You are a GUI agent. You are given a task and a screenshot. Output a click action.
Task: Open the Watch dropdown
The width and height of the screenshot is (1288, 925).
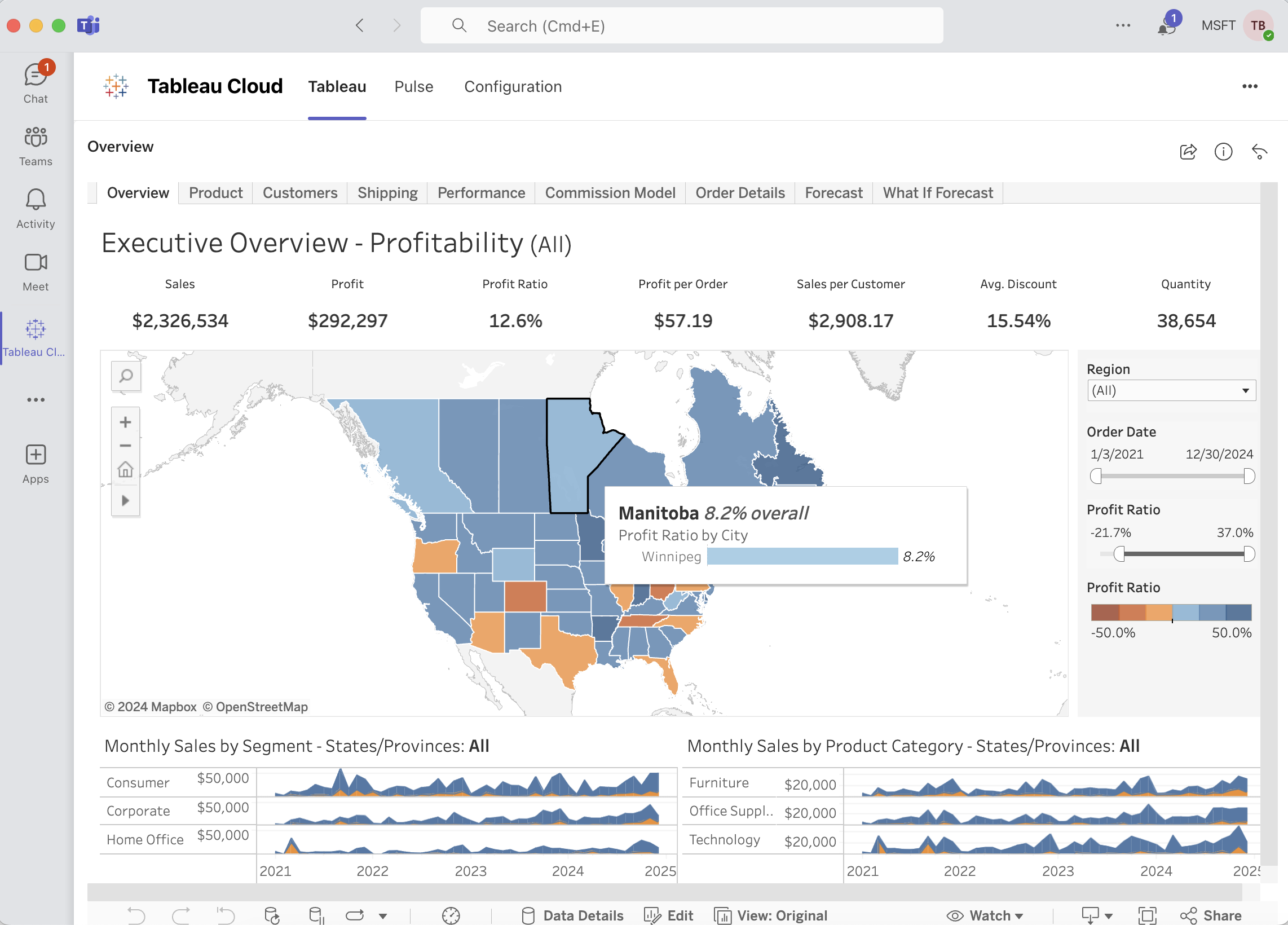(x=985, y=915)
